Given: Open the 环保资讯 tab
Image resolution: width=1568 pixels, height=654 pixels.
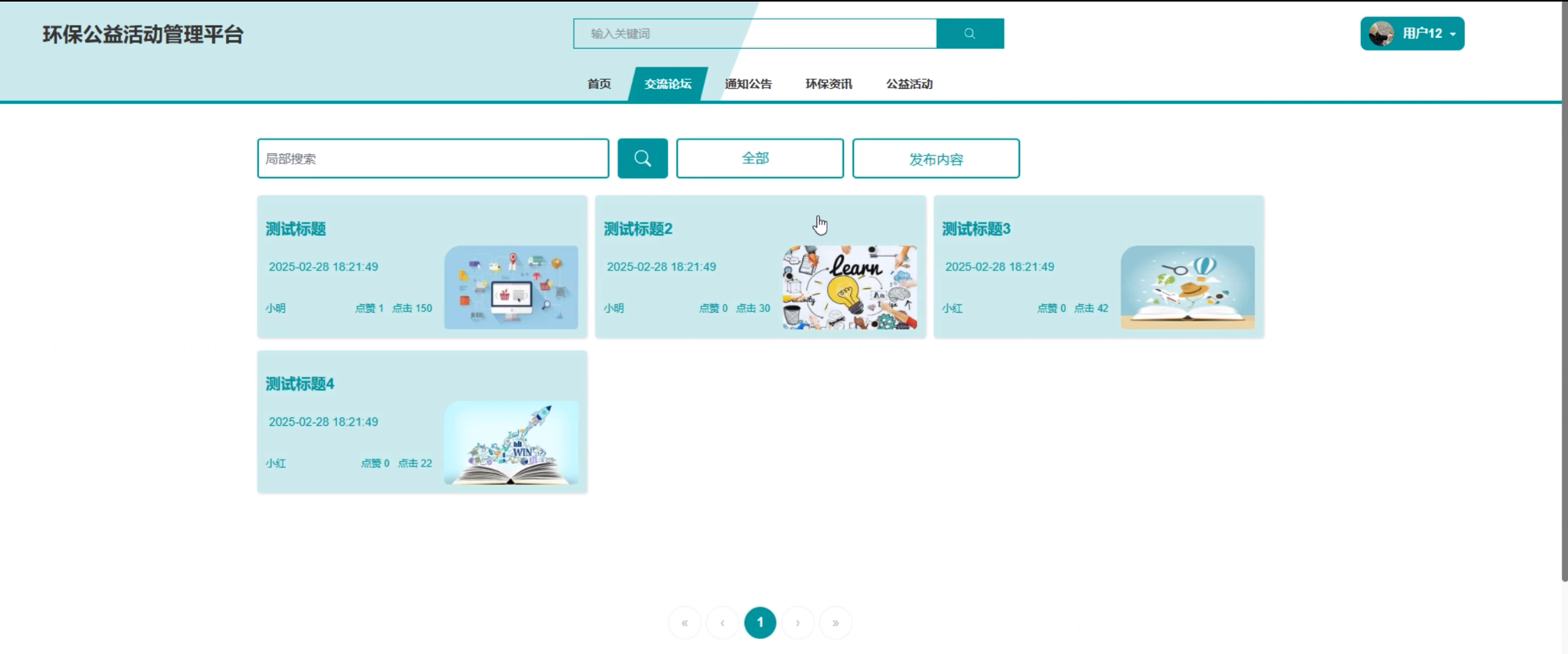Looking at the screenshot, I should [x=829, y=84].
